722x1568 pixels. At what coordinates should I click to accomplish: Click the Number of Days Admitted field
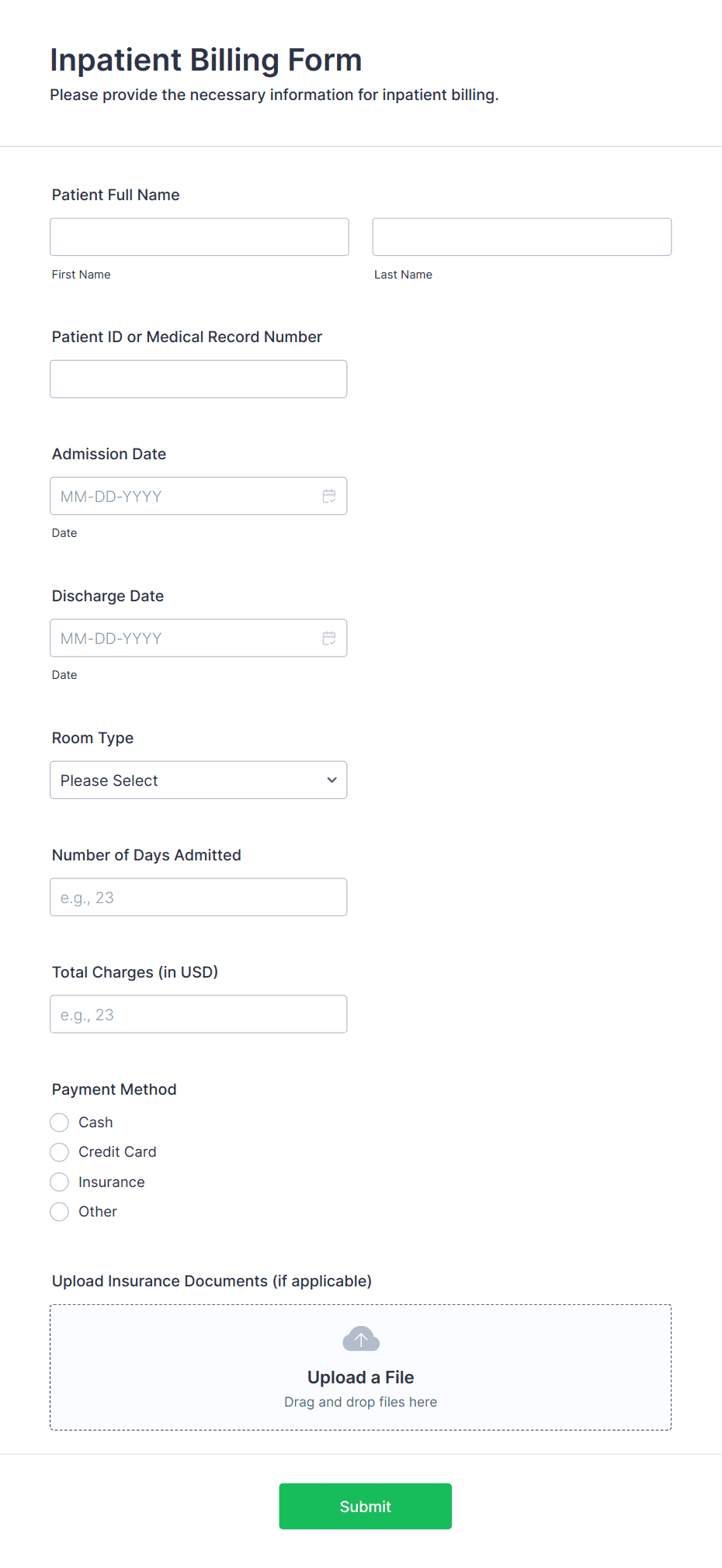[198, 897]
